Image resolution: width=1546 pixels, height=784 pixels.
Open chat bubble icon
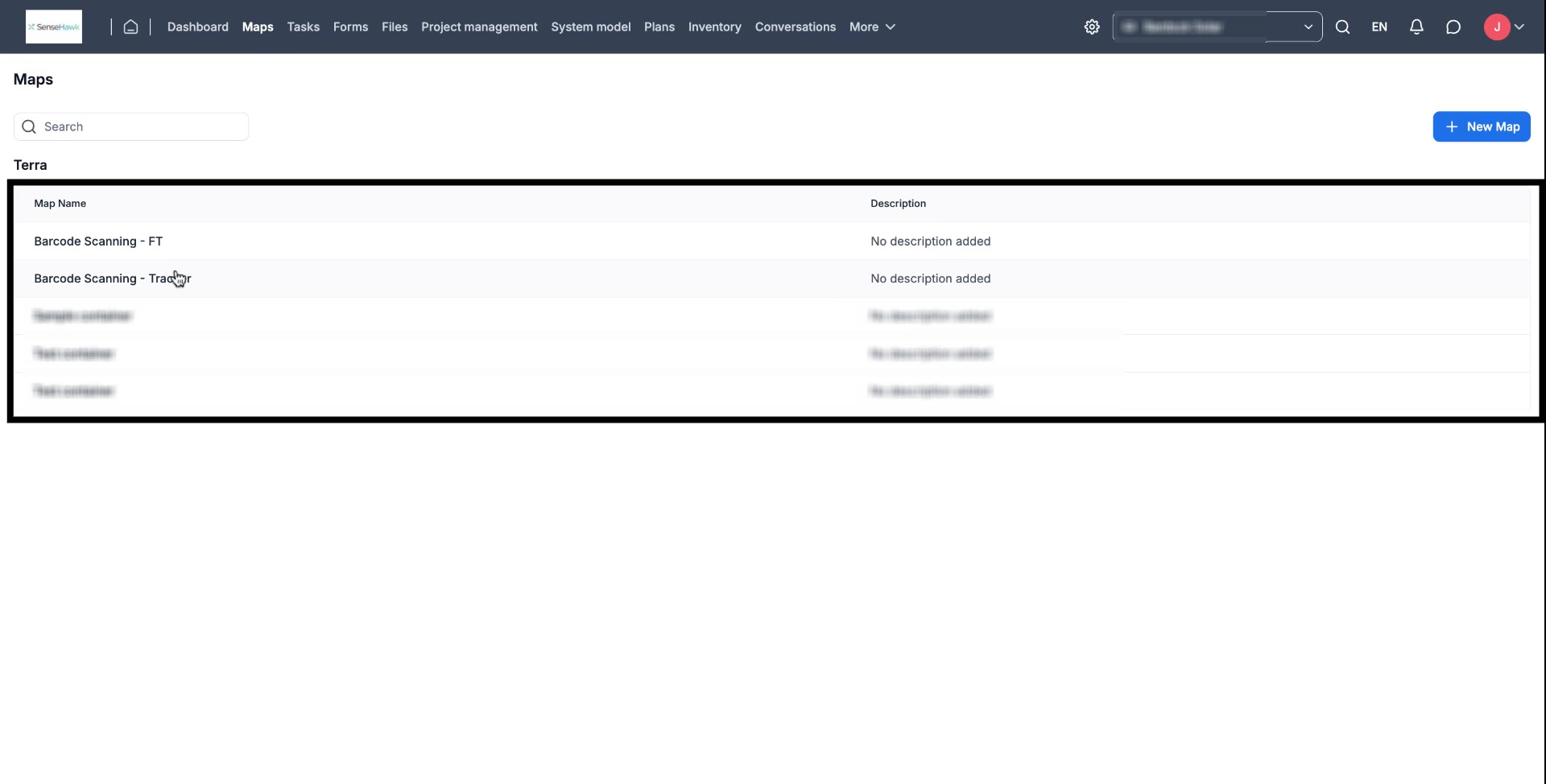[1453, 27]
